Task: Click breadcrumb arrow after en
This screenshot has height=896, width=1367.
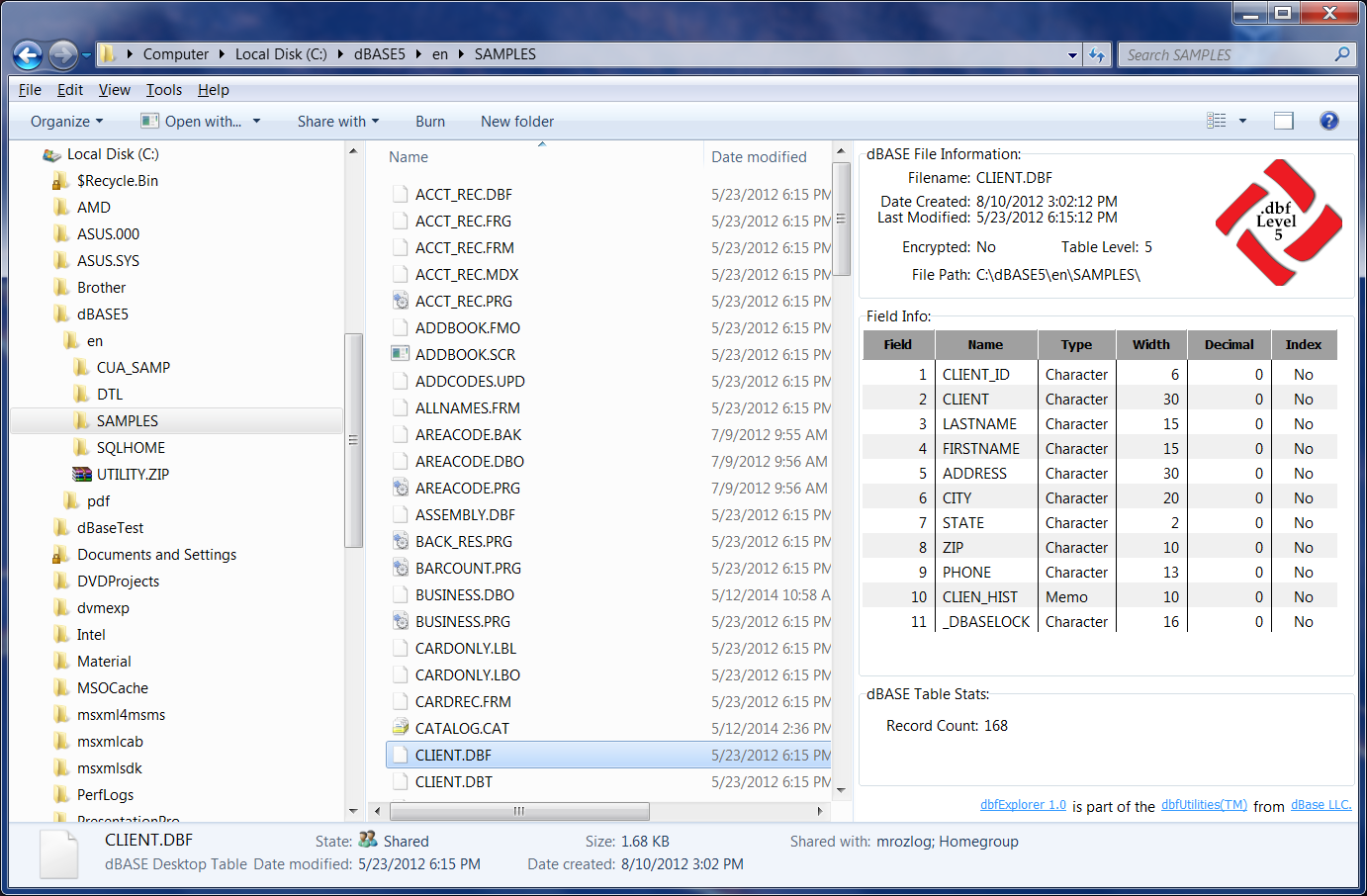Action: pos(461,54)
